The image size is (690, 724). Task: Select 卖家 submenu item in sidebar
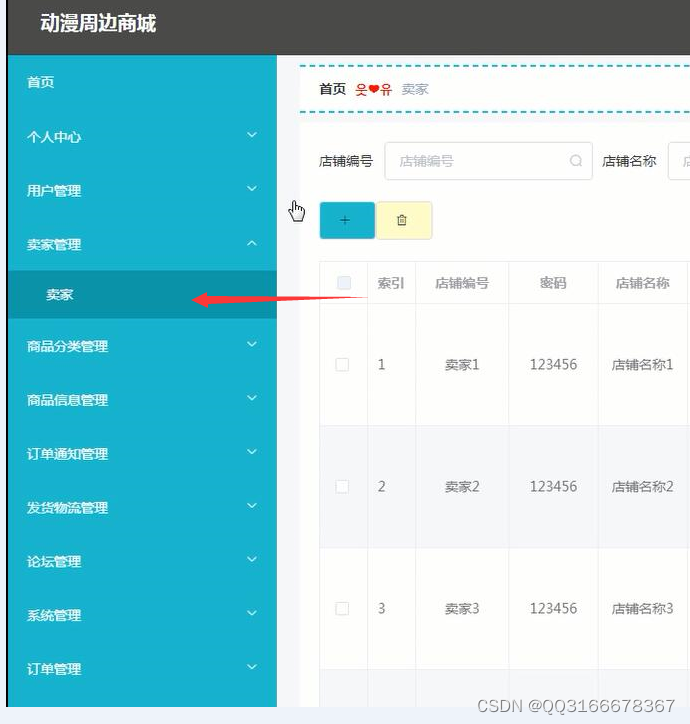[x=142, y=294]
